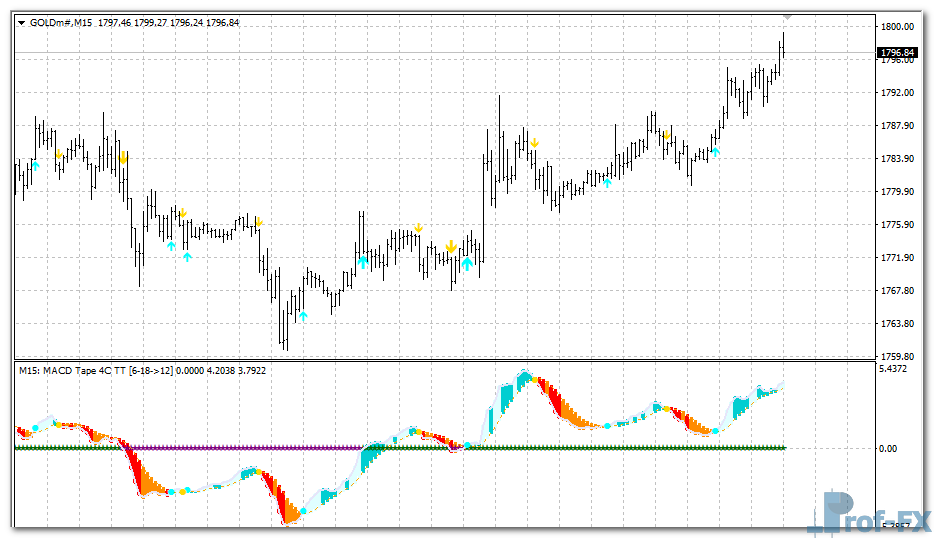Click the leftmost yellow sell arrow
This screenshot has height=538, width=934.
pos(59,154)
